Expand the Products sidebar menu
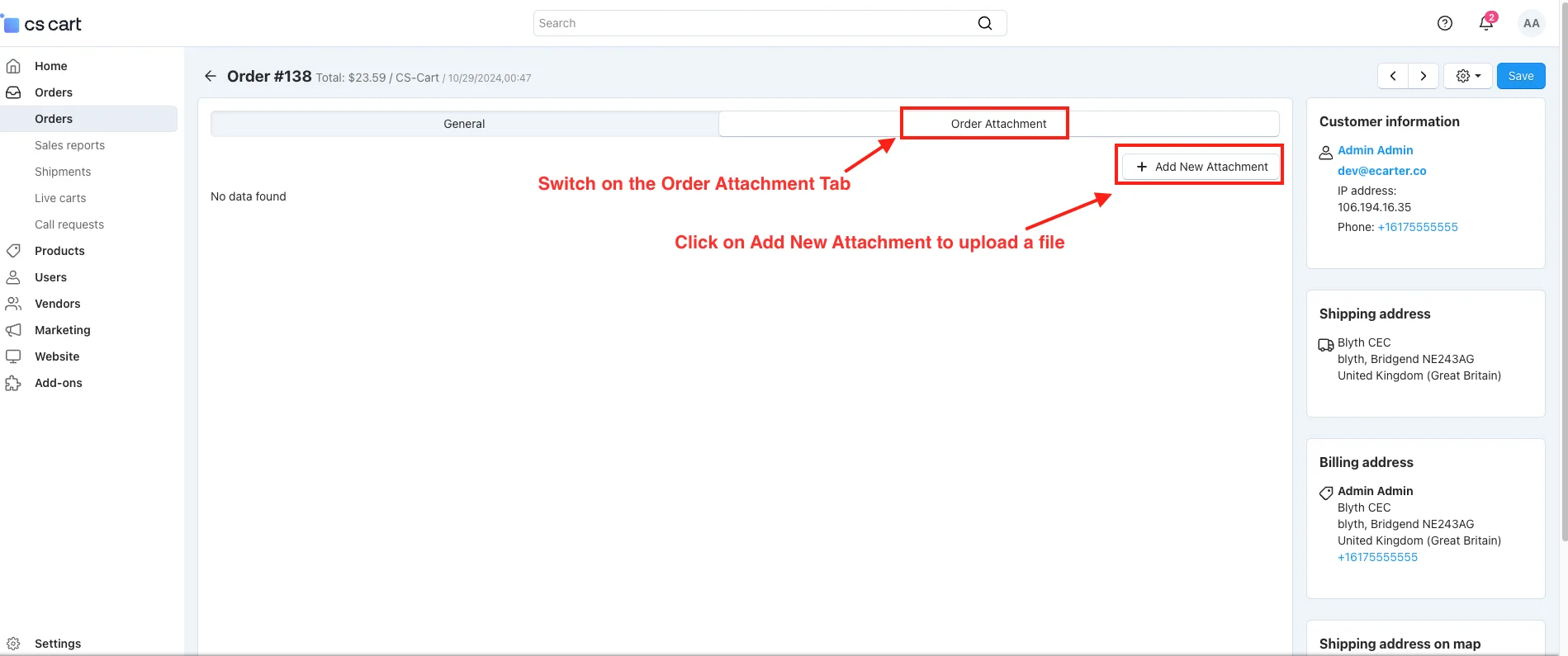 59,251
